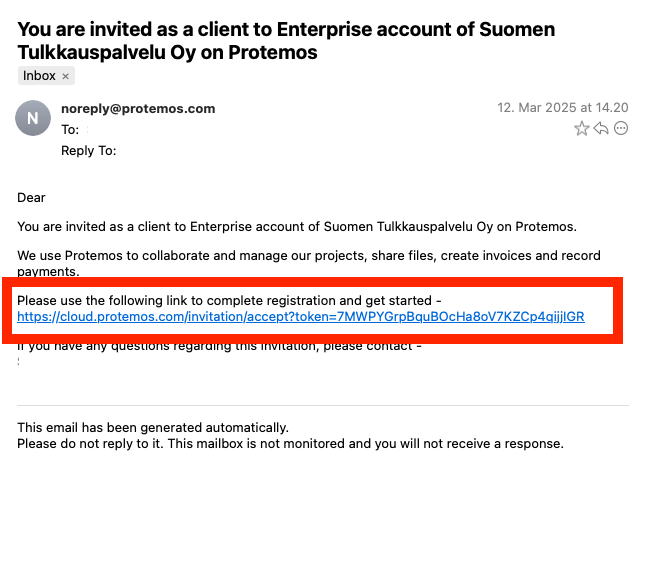Click the email date 12. Mar 2025
This screenshot has height=570, width=647.
(563, 108)
